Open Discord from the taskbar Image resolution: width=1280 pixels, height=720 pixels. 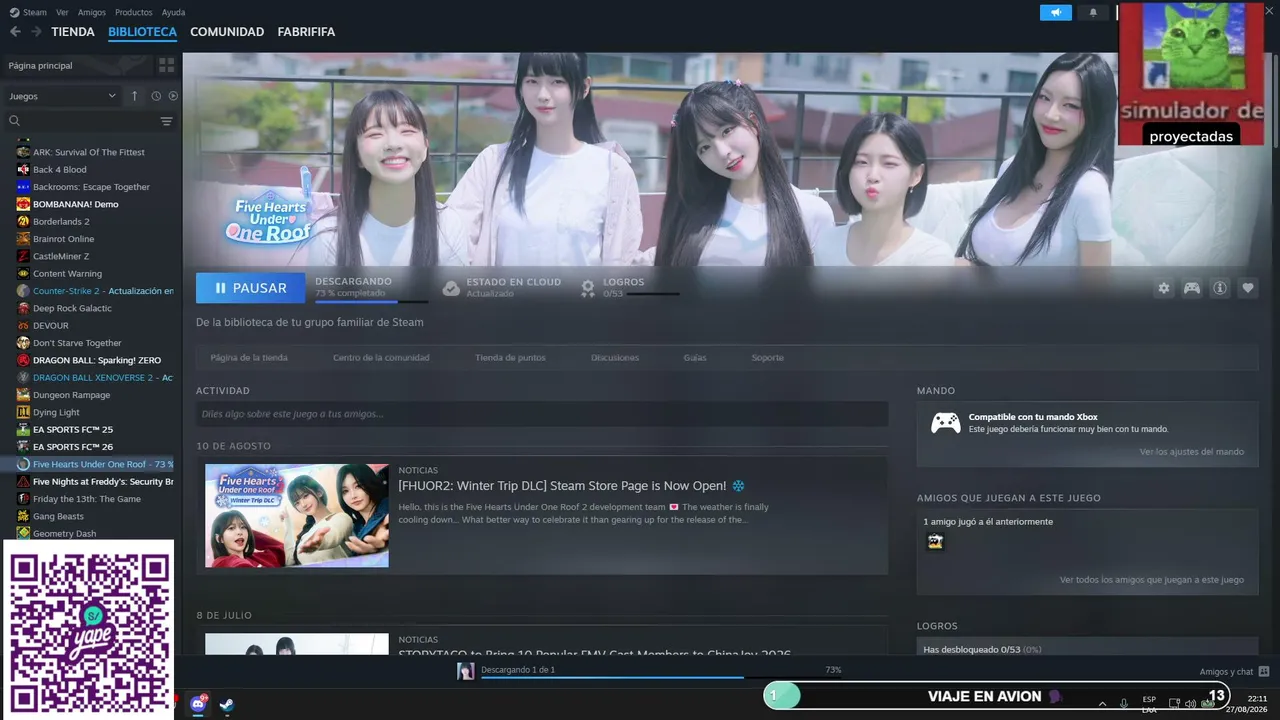(198, 704)
